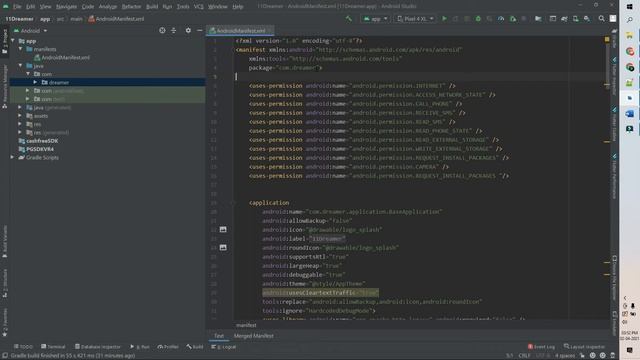Viewport: 640px width, 360px height.
Task: Click the project structure folder icon
Action: pos(538,19)
